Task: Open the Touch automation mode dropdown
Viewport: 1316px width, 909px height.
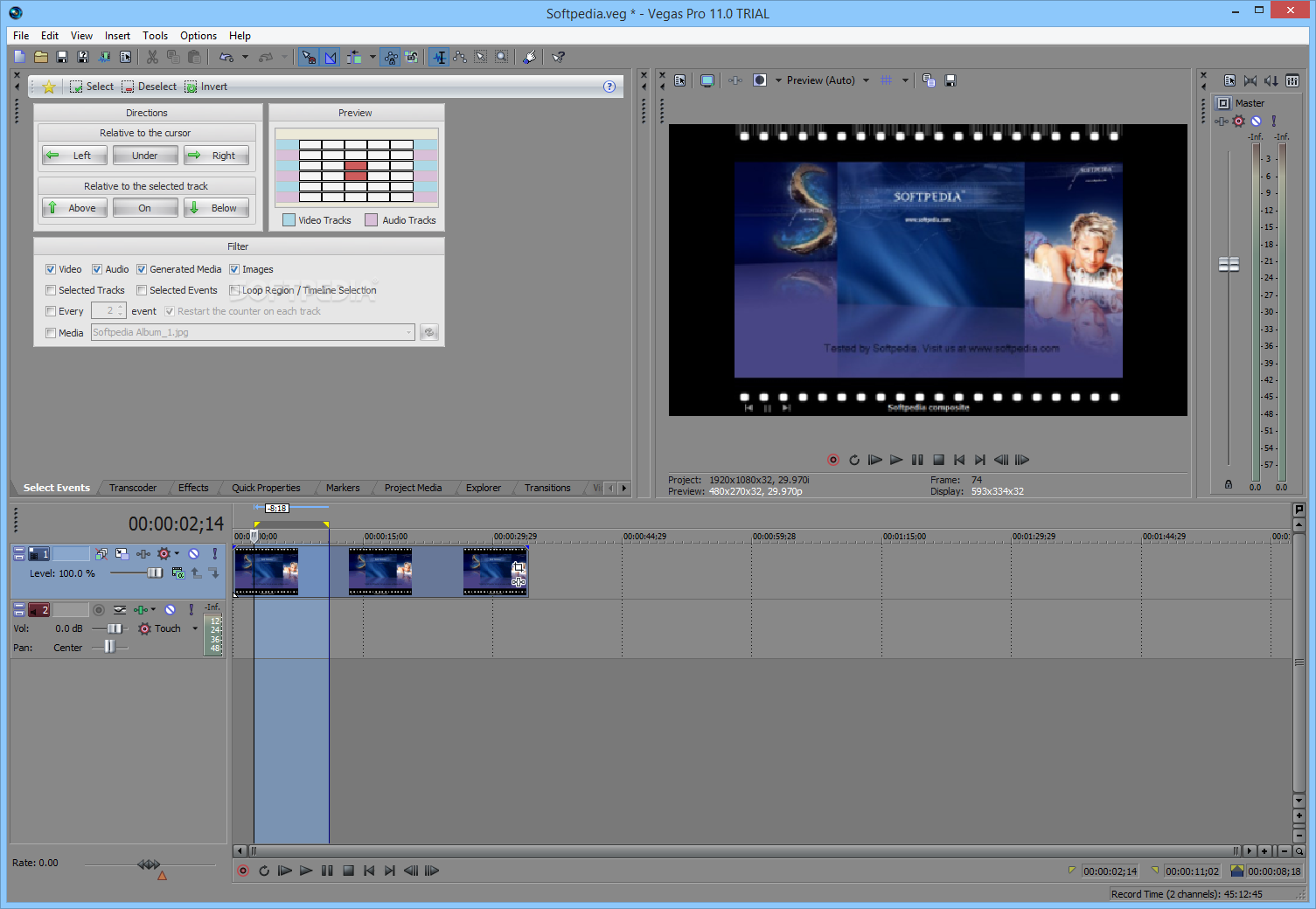Action: tap(195, 628)
